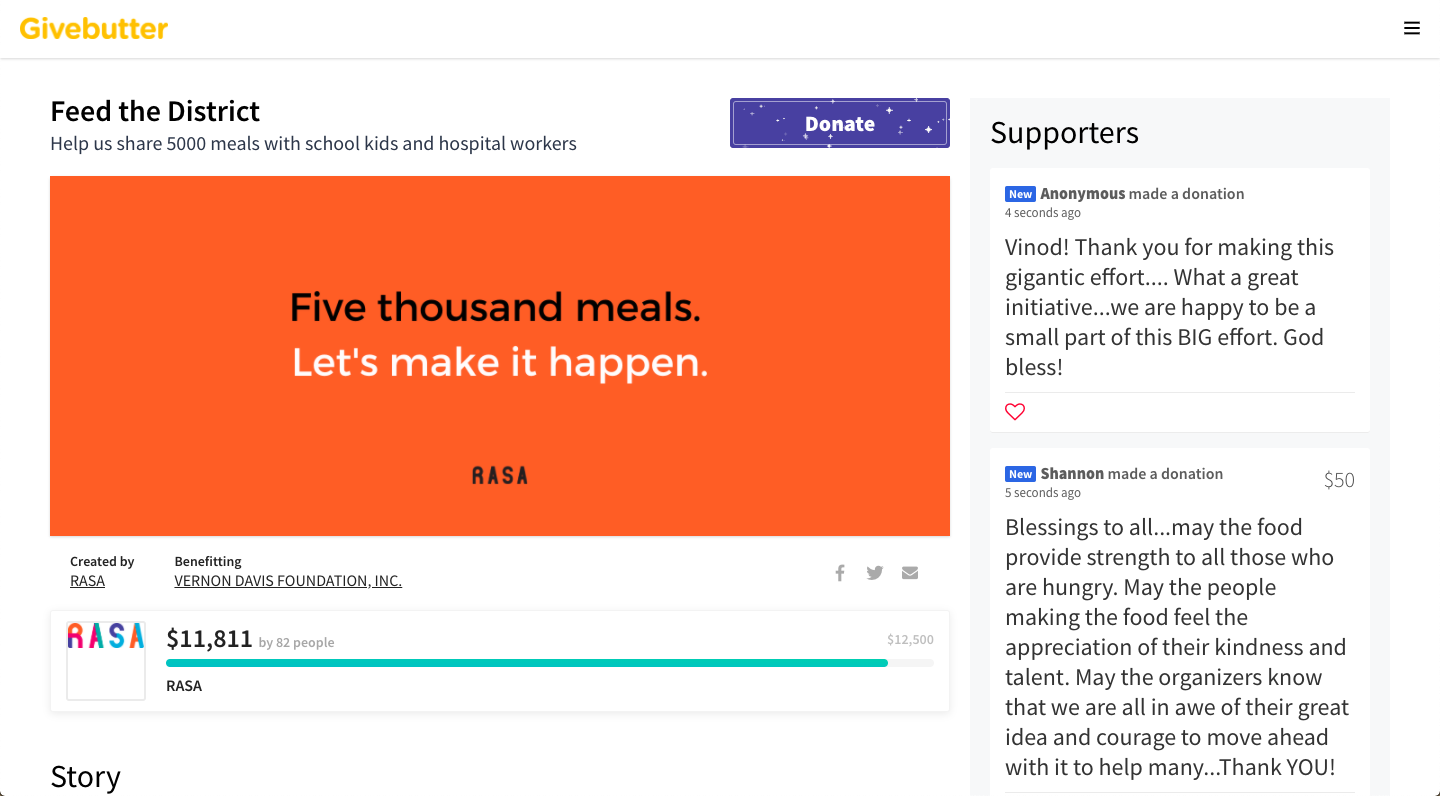Click the fundraising progress bar
Screen dimensions: 1440x796
tap(550, 663)
